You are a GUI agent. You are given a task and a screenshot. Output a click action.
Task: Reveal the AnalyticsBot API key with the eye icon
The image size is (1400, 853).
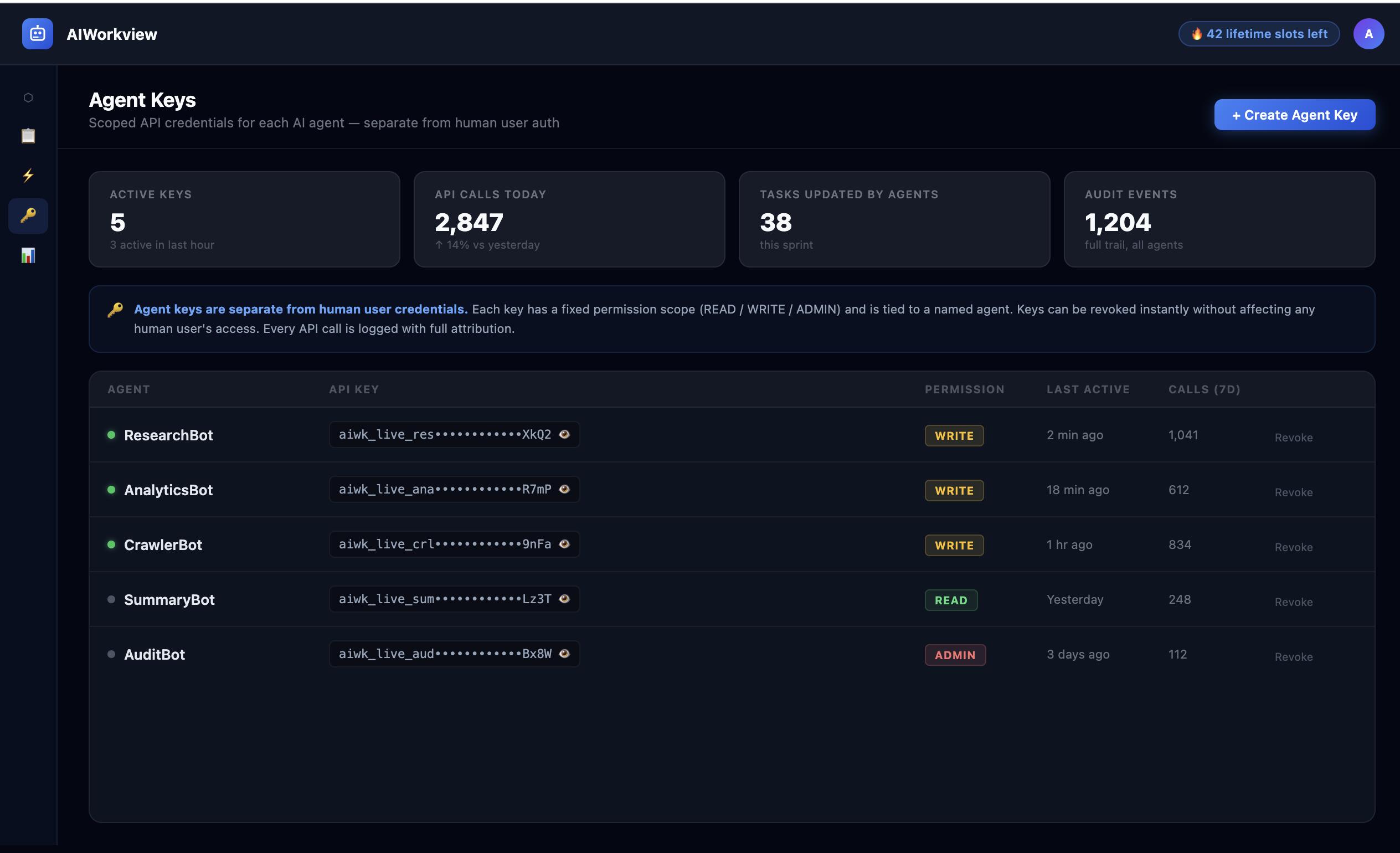click(564, 489)
